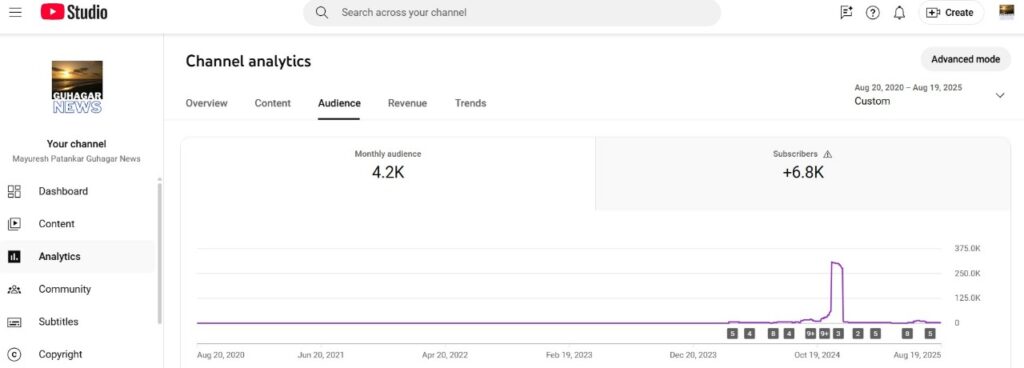Open the feedback icon in top bar
Image resolution: width=1024 pixels, height=368 pixels.
pos(846,12)
